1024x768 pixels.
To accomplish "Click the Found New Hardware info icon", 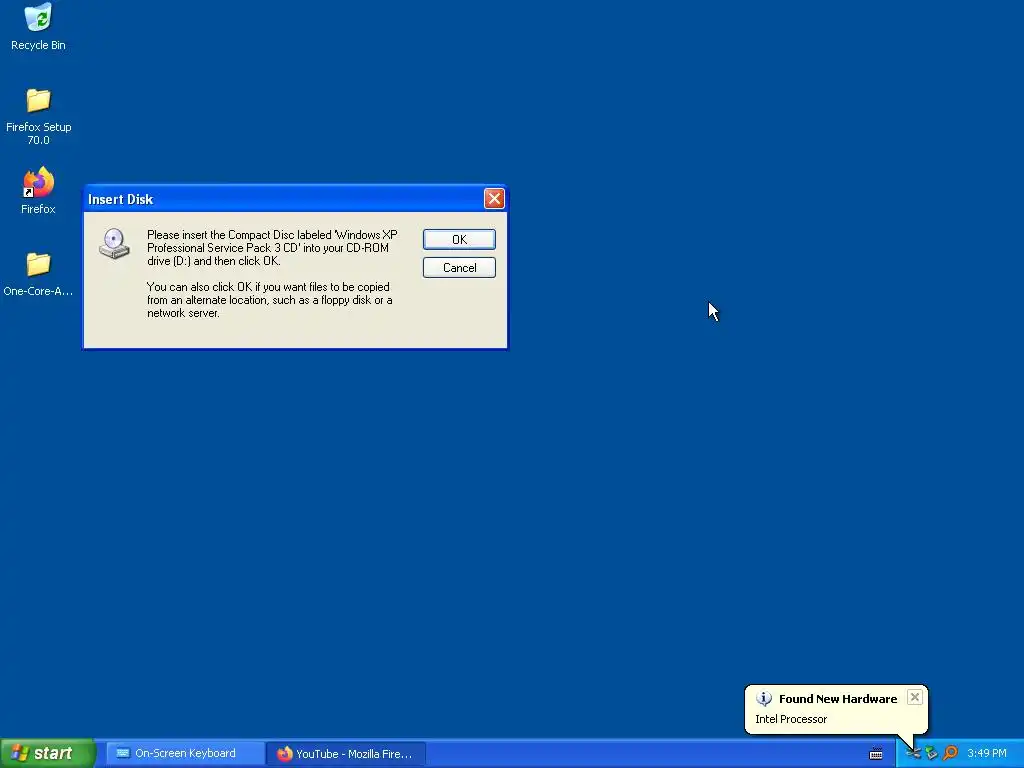I will 763,699.
